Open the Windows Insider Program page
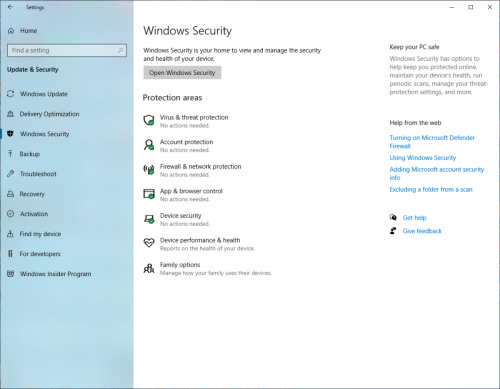The height and width of the screenshot is (389, 500). 55,274
